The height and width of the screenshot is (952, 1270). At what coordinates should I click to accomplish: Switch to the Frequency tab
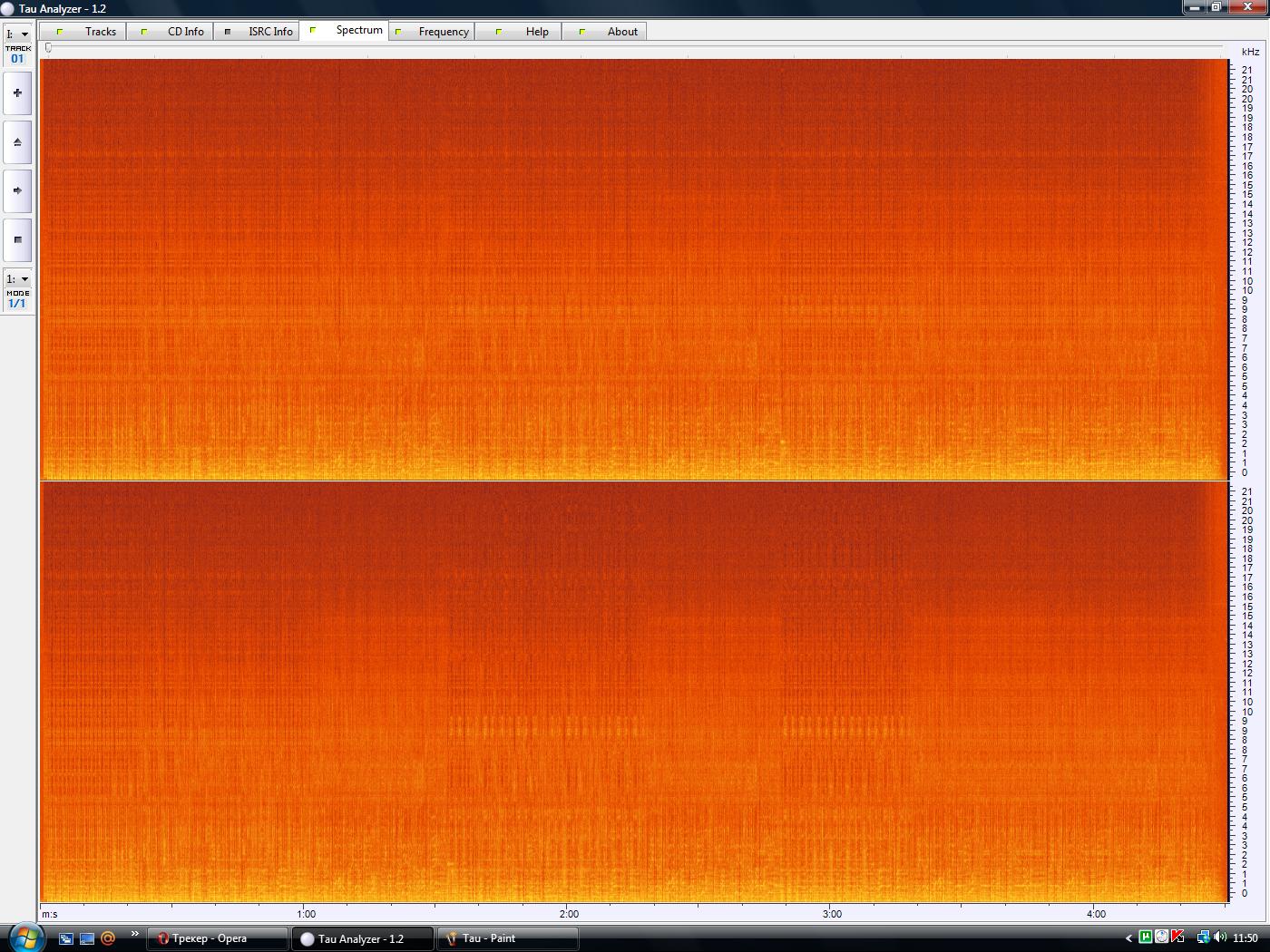tap(432, 32)
